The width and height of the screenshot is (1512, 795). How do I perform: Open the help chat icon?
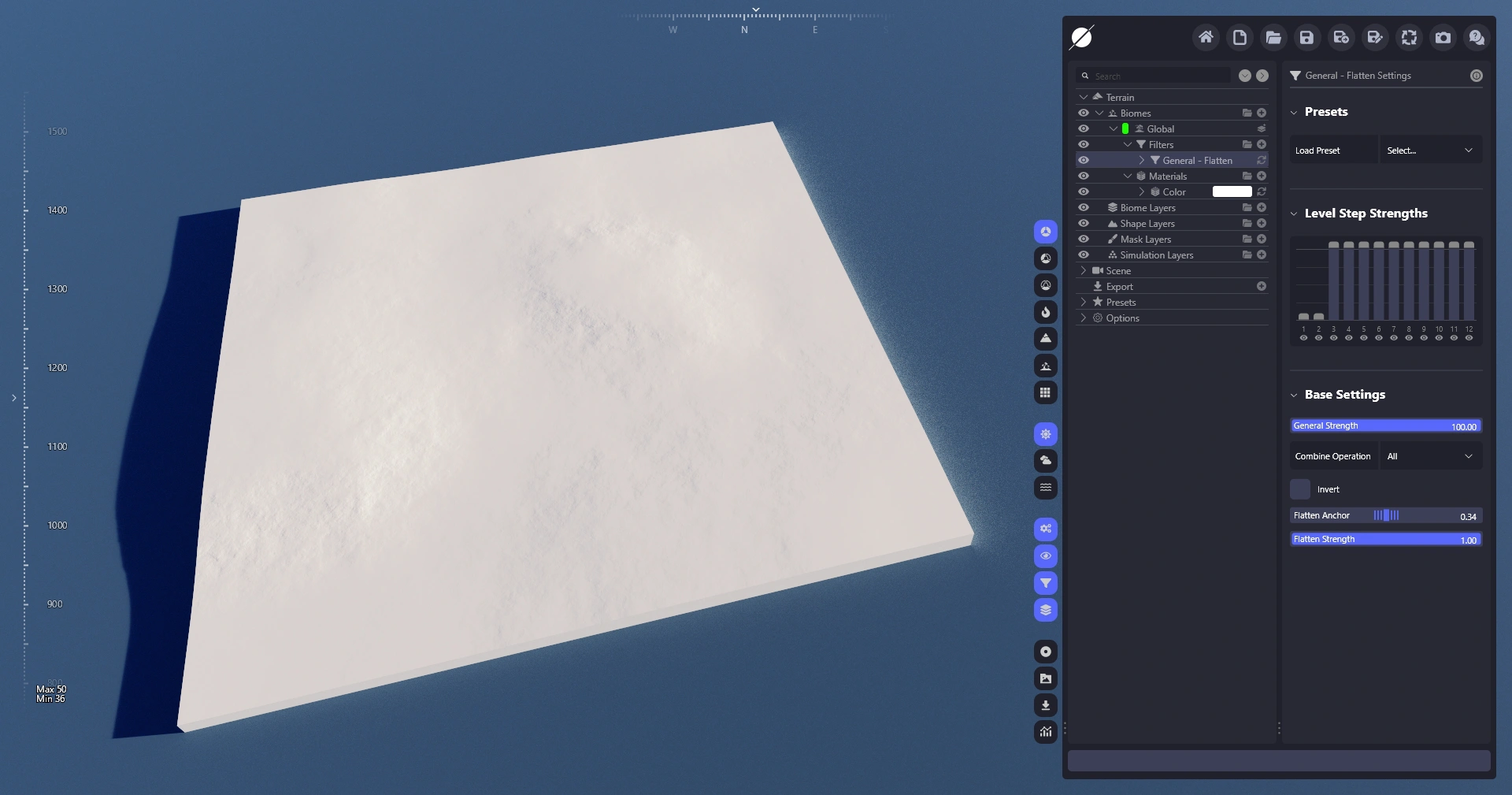[x=1477, y=37]
